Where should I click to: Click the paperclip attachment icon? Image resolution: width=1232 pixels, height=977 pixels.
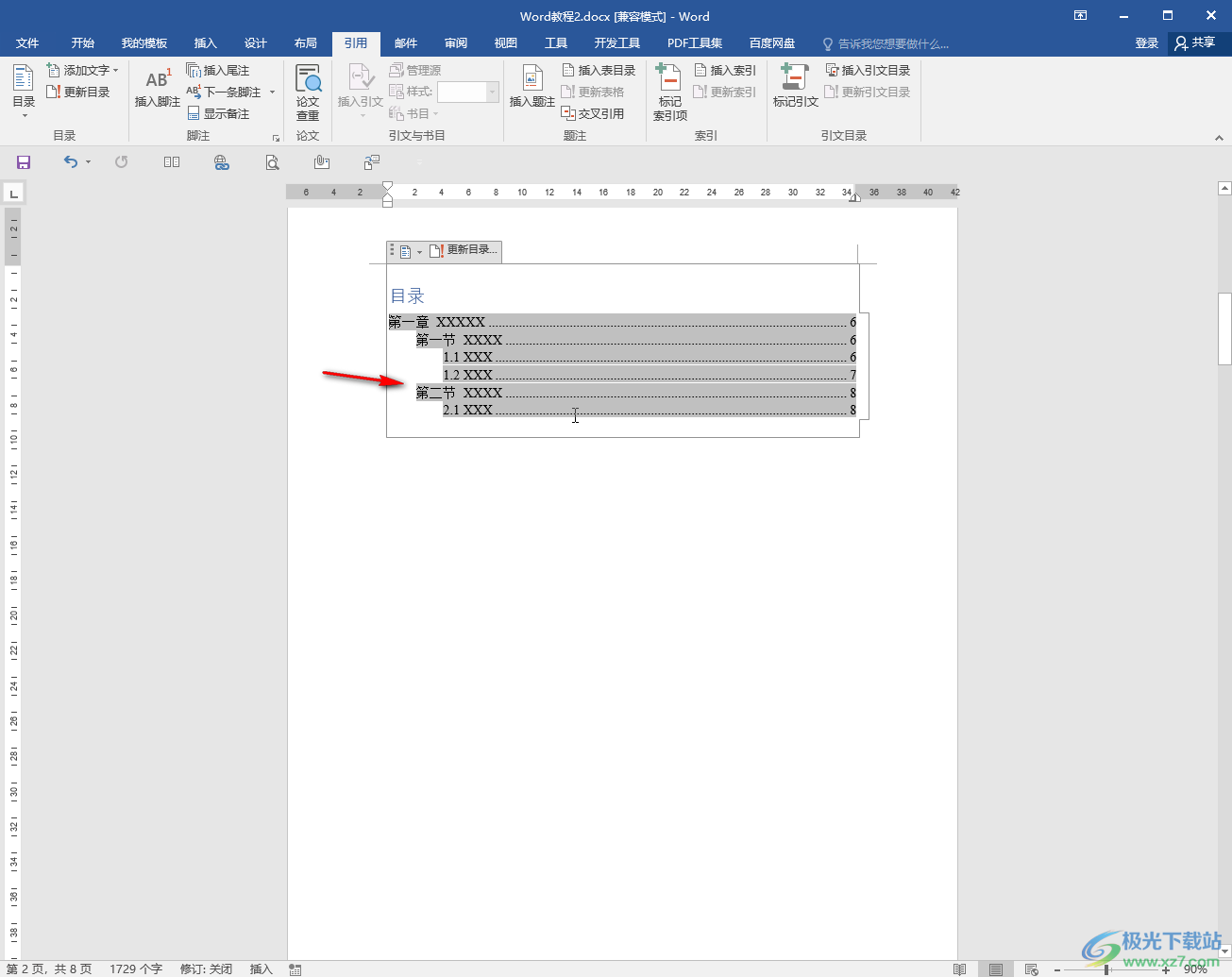[322, 162]
